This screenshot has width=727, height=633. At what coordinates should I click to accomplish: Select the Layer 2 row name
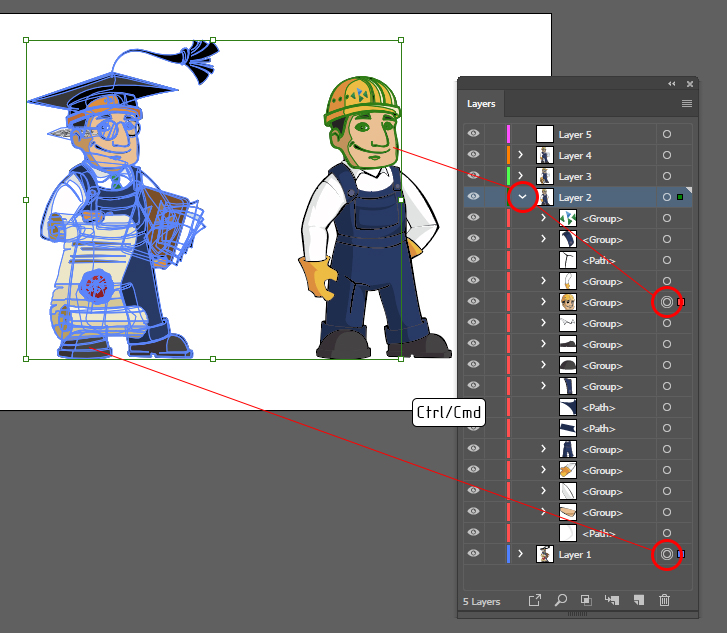point(575,198)
